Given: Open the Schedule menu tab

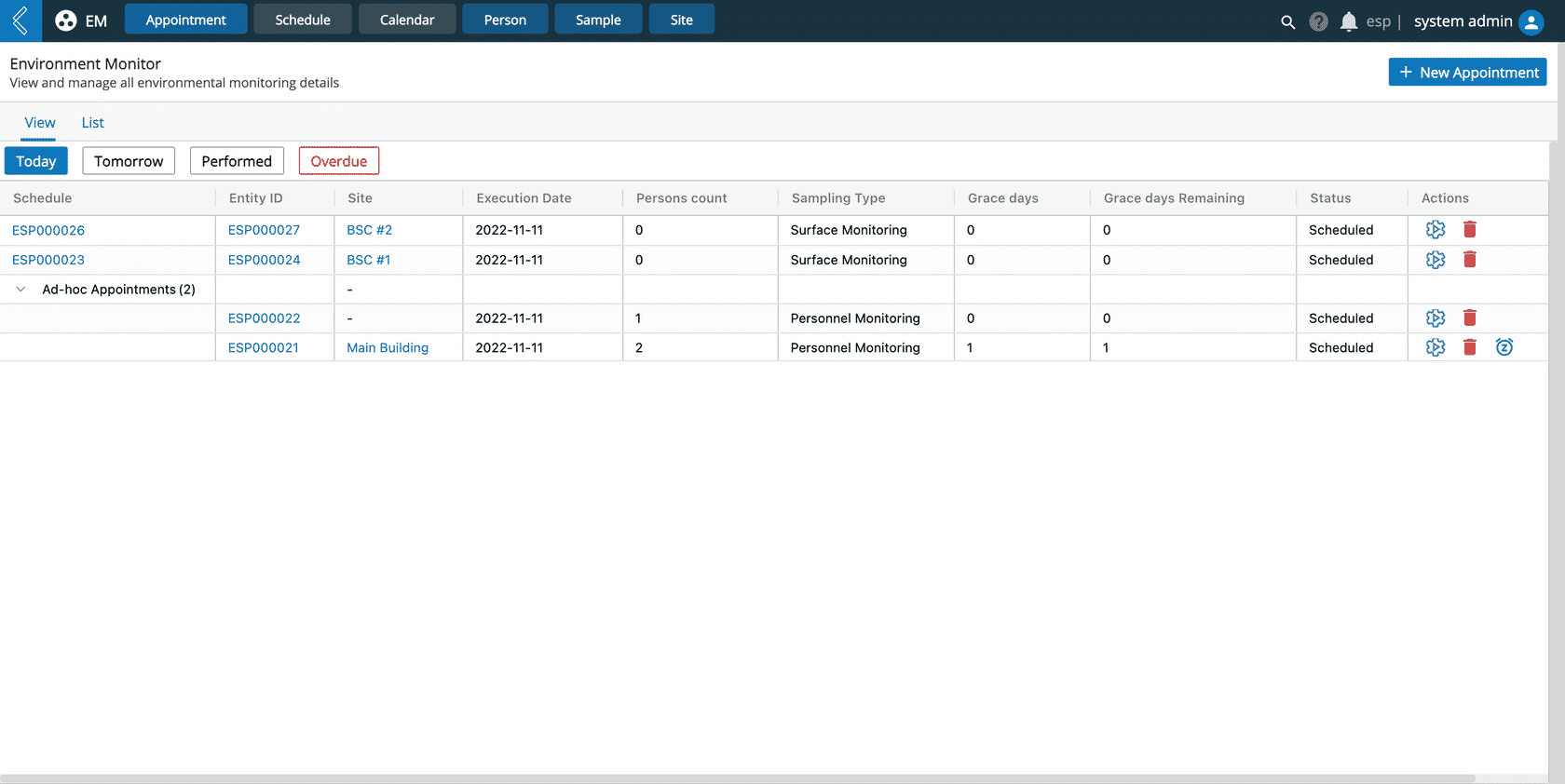Looking at the screenshot, I should point(303,20).
